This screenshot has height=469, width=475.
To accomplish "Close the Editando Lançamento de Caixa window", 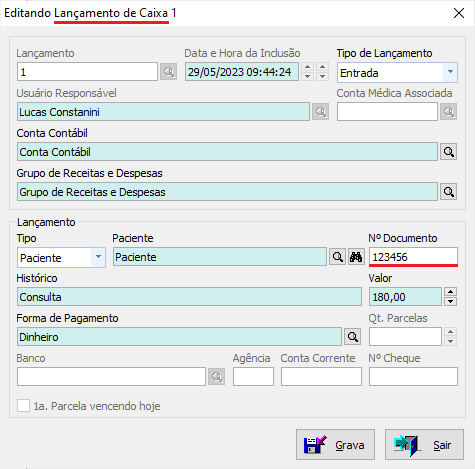I will click(x=459, y=13).
